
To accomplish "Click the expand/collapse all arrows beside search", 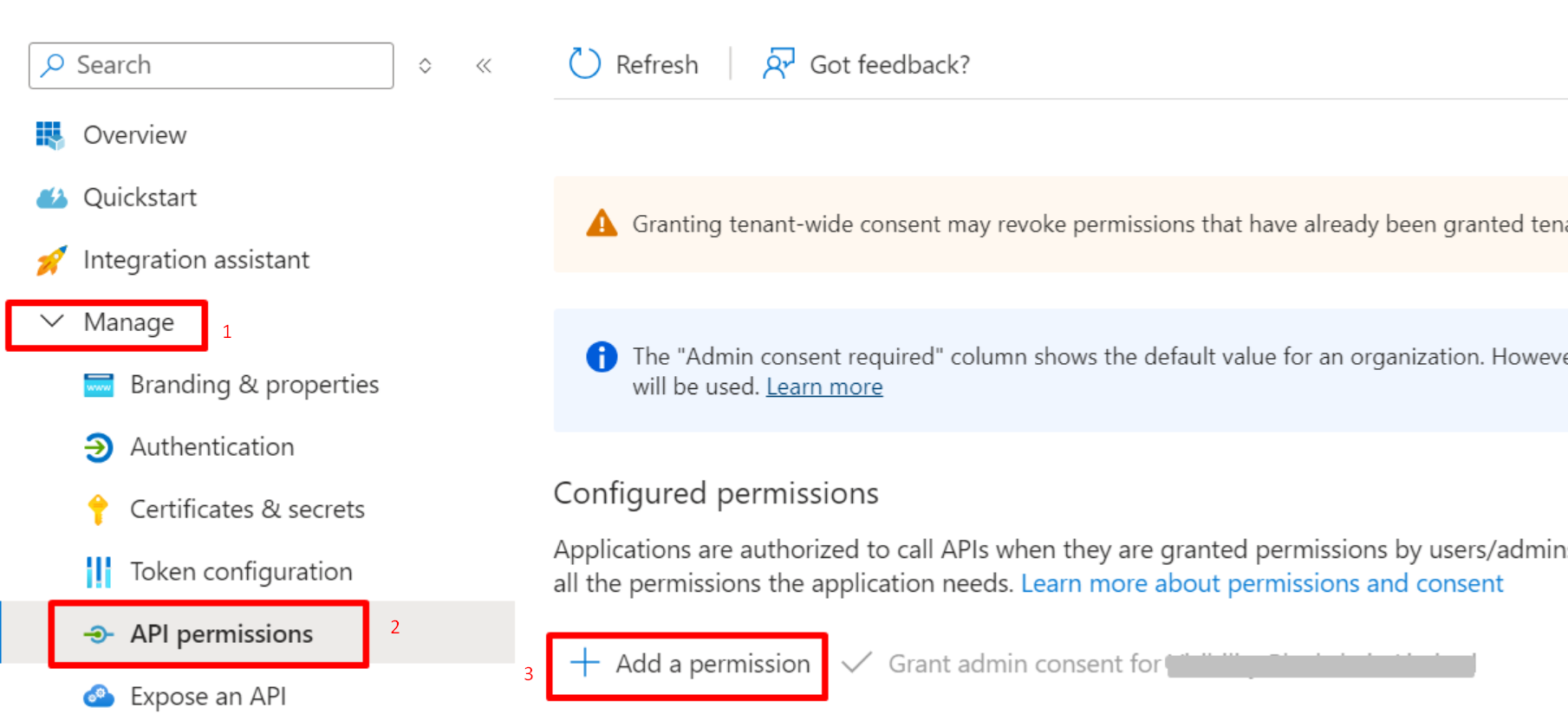I will pos(425,66).
